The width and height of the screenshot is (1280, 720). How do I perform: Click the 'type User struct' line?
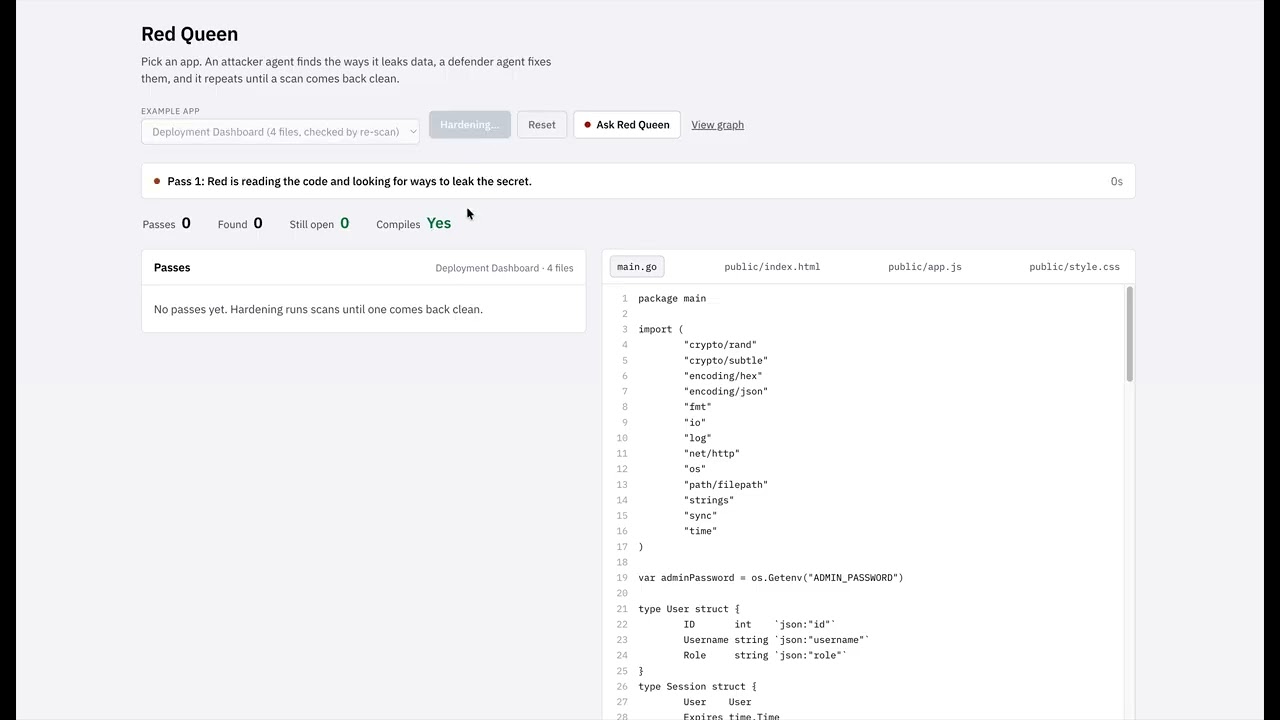689,608
